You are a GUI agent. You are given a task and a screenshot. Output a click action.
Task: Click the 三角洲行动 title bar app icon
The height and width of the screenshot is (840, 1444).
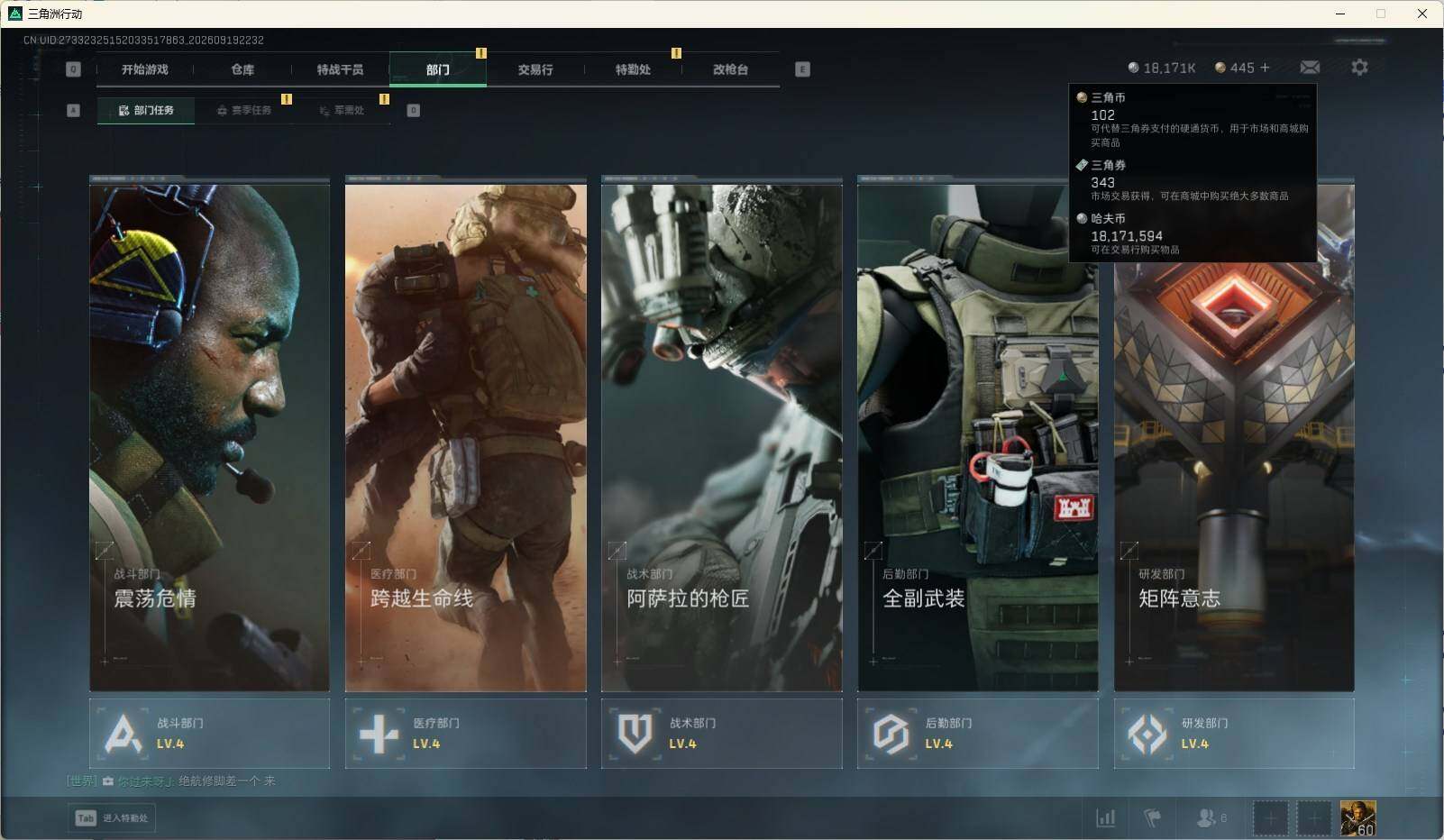point(14,14)
